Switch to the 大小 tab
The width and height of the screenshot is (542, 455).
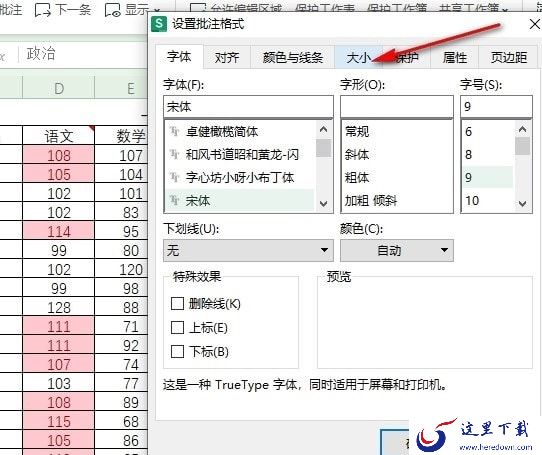tap(358, 57)
